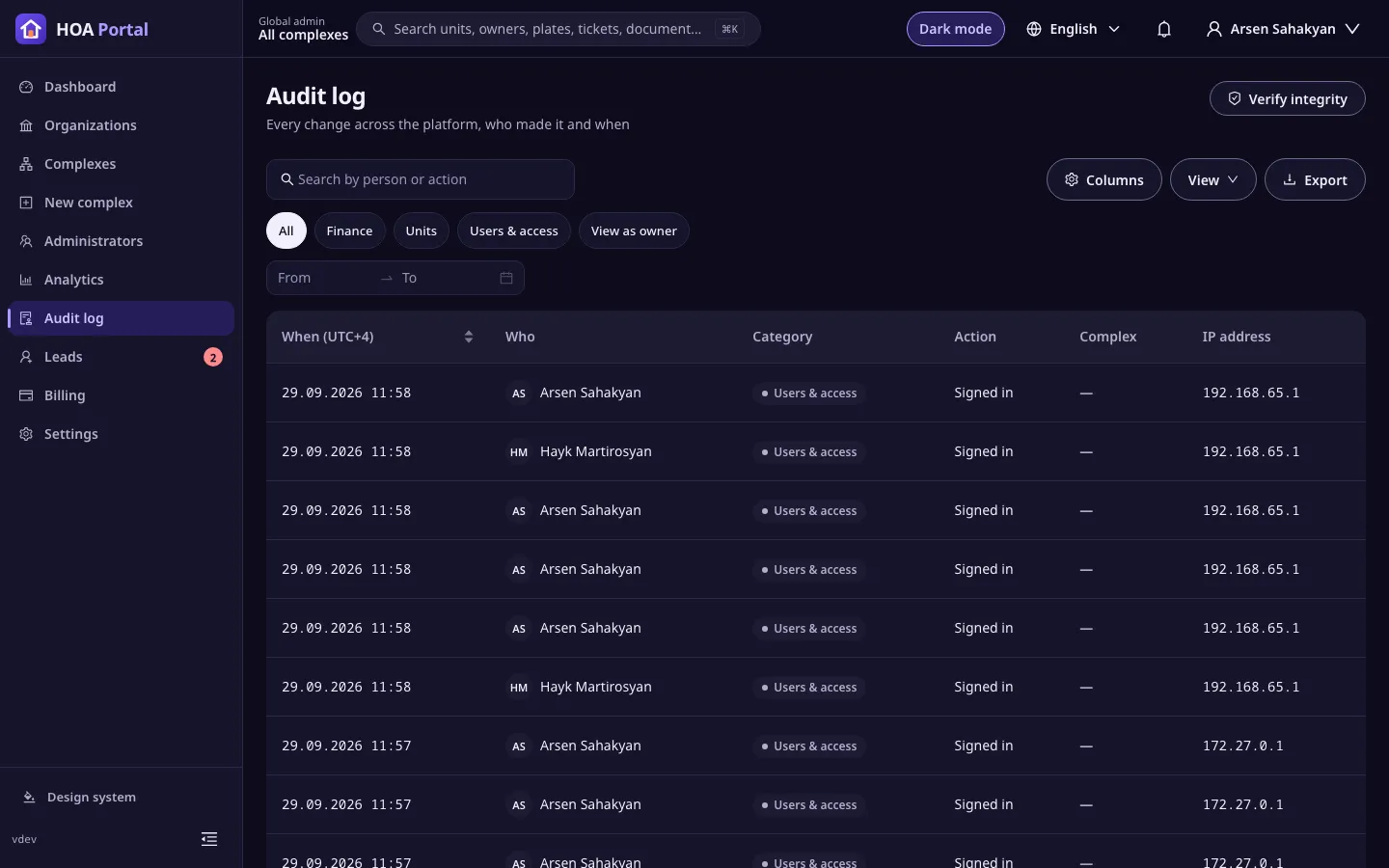The image size is (1389, 868).
Task: Click the Export button
Action: 1315,179
